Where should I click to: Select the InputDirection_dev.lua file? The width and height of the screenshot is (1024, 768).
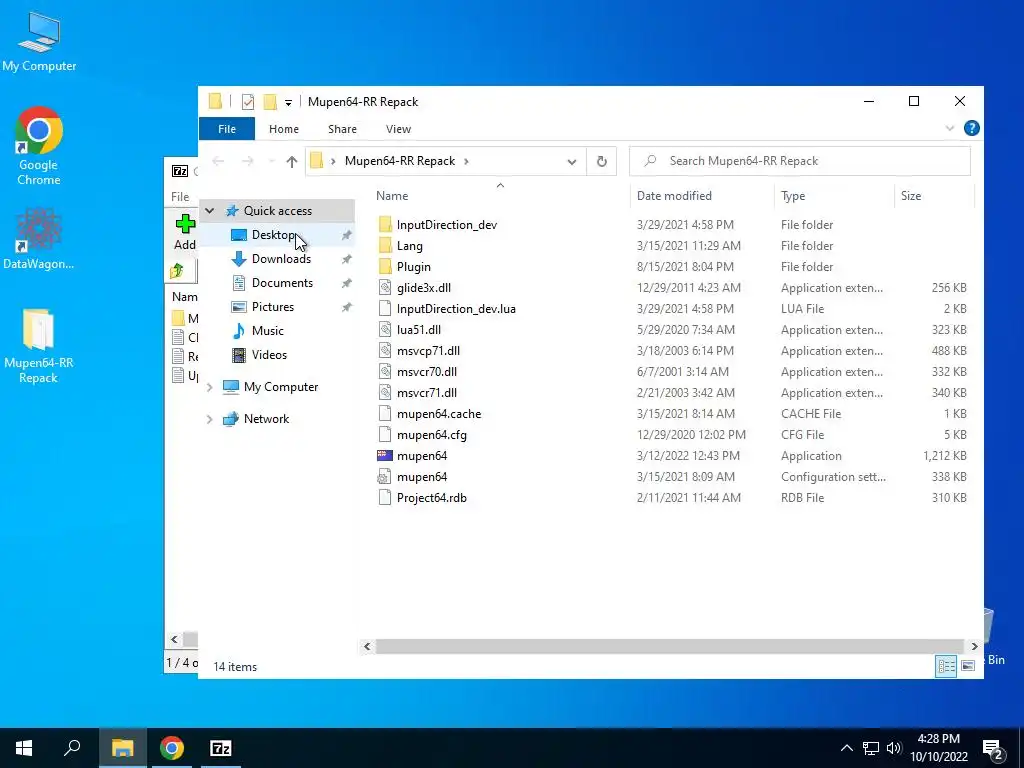(456, 308)
